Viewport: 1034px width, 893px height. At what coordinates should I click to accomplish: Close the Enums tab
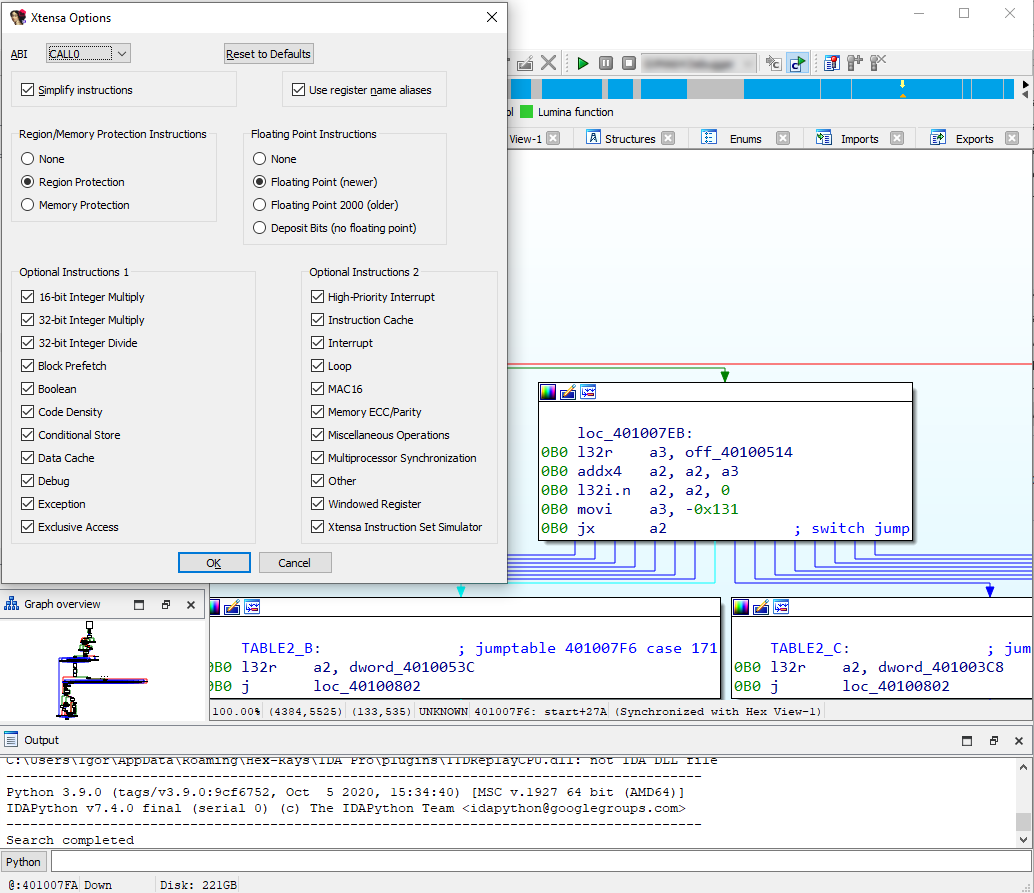pos(783,139)
